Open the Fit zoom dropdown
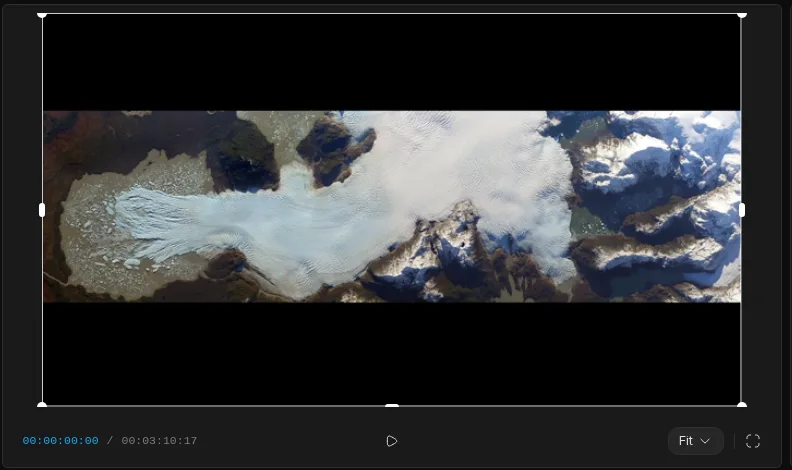Viewport: 792px width, 470px height. (696, 441)
